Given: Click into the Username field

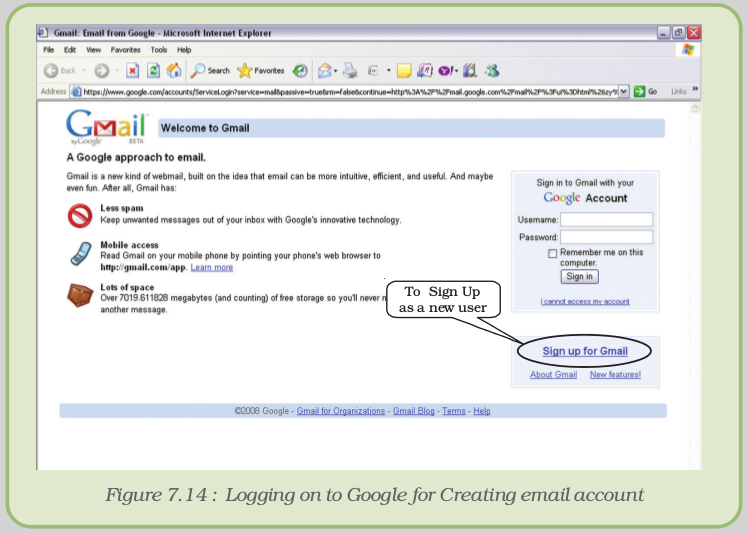Looking at the screenshot, I should pos(606,219).
